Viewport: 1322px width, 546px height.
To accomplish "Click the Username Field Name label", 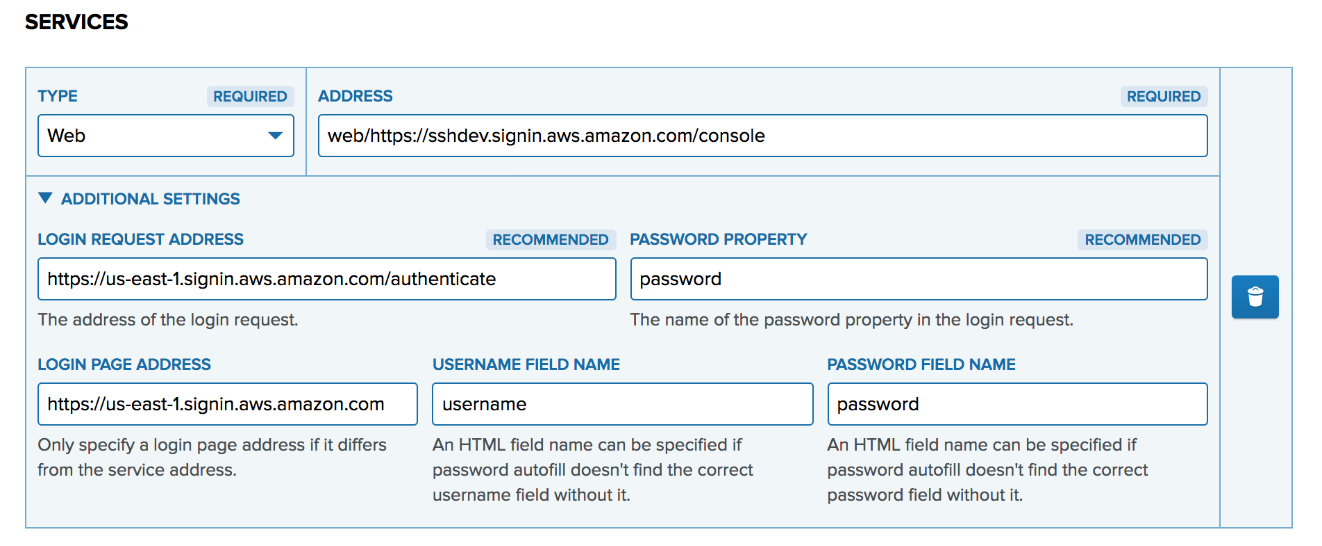I will (x=526, y=364).
